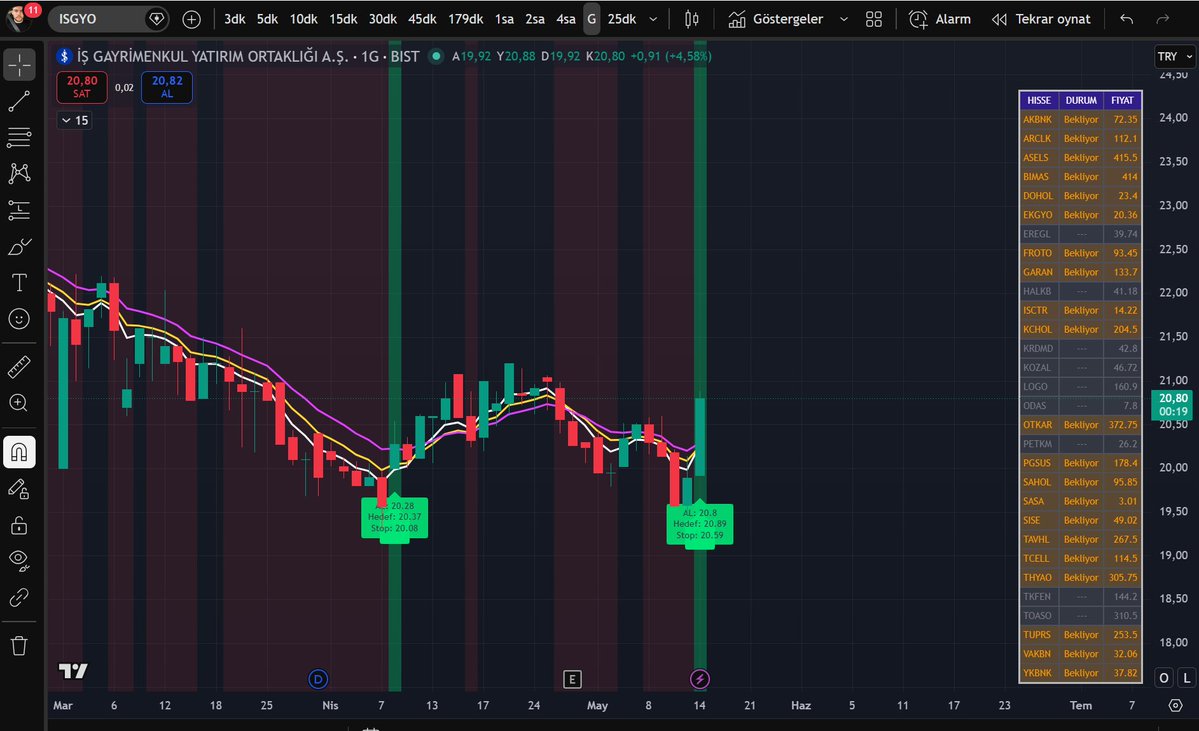Expand the indicators favorites dropdown arrow
The image size is (1199, 731).
click(843, 19)
